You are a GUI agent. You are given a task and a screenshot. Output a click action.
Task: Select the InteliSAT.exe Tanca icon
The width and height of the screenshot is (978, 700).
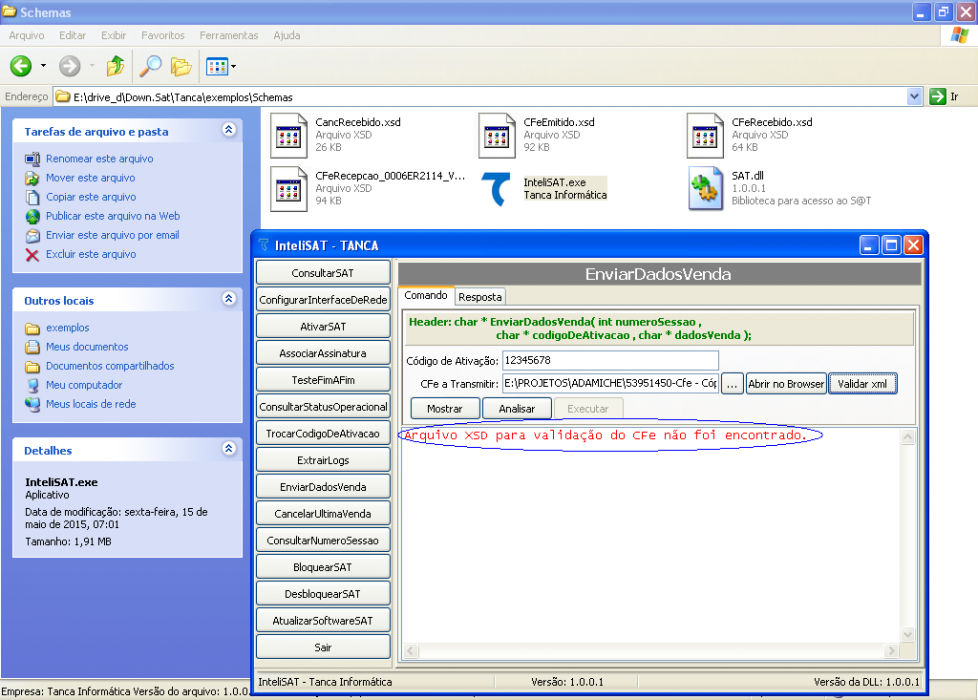[496, 189]
